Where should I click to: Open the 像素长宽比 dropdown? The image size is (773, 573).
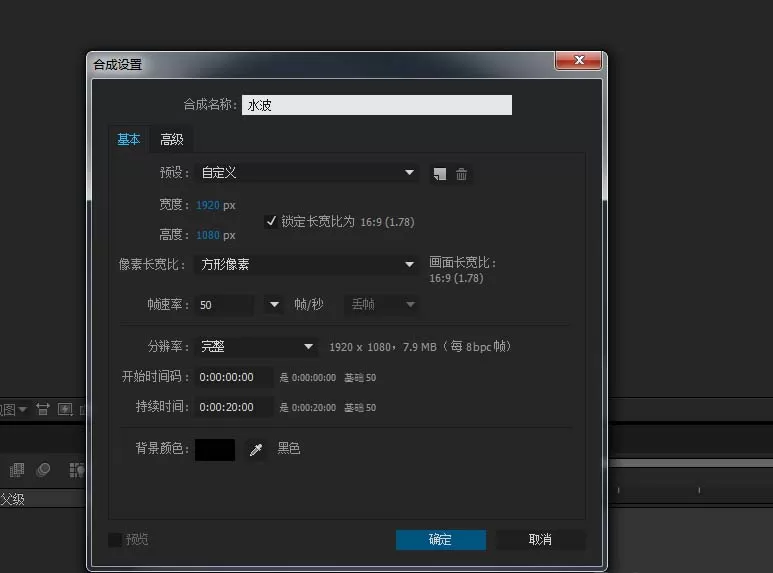tap(307, 264)
